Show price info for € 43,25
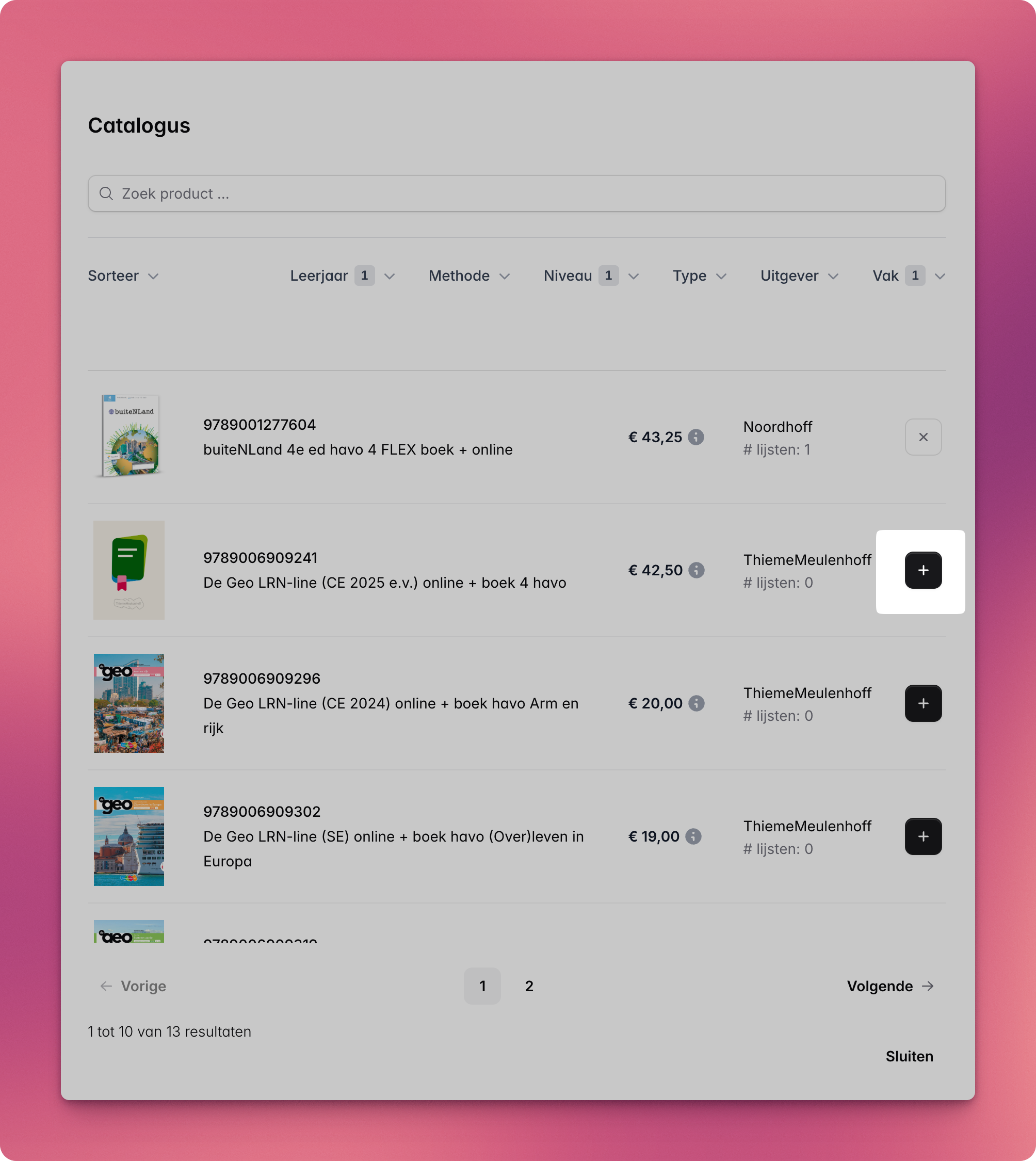 pyautogui.click(x=695, y=437)
